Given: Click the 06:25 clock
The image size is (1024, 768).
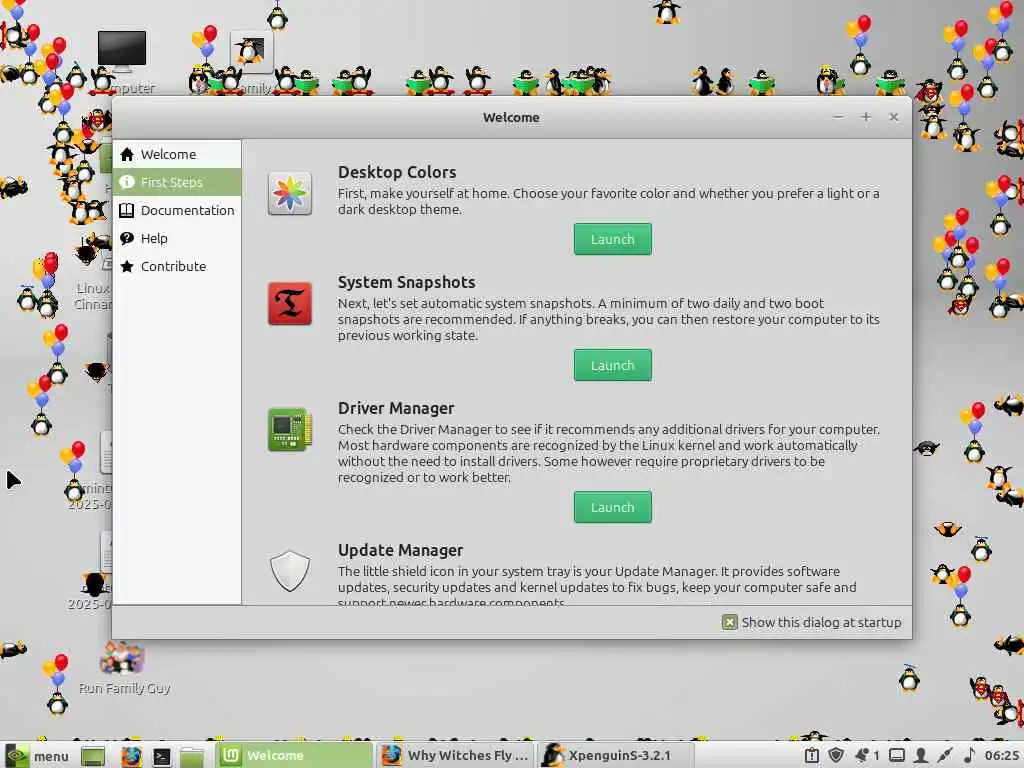Looking at the screenshot, I should [1002, 756].
